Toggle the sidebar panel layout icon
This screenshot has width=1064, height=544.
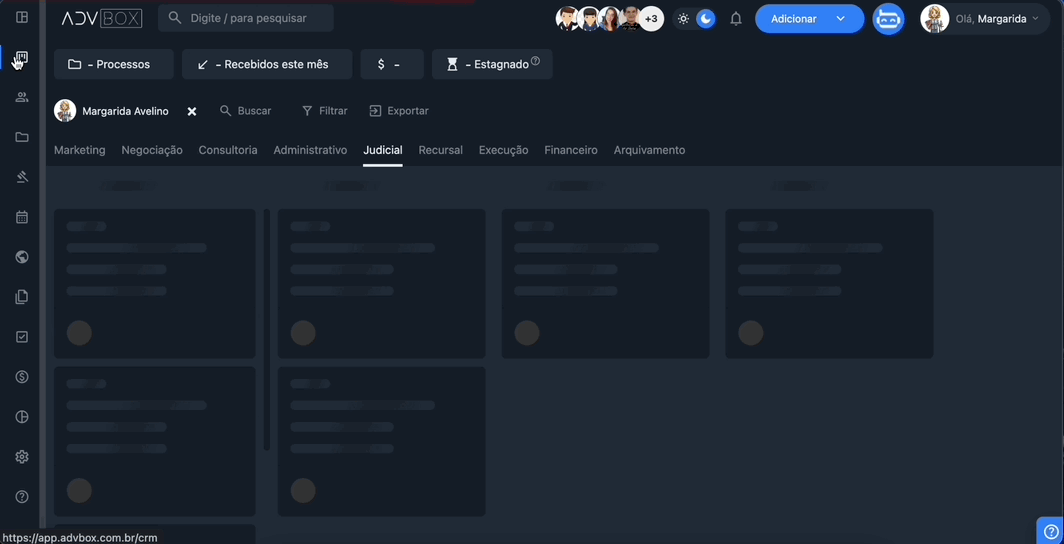pos(22,18)
